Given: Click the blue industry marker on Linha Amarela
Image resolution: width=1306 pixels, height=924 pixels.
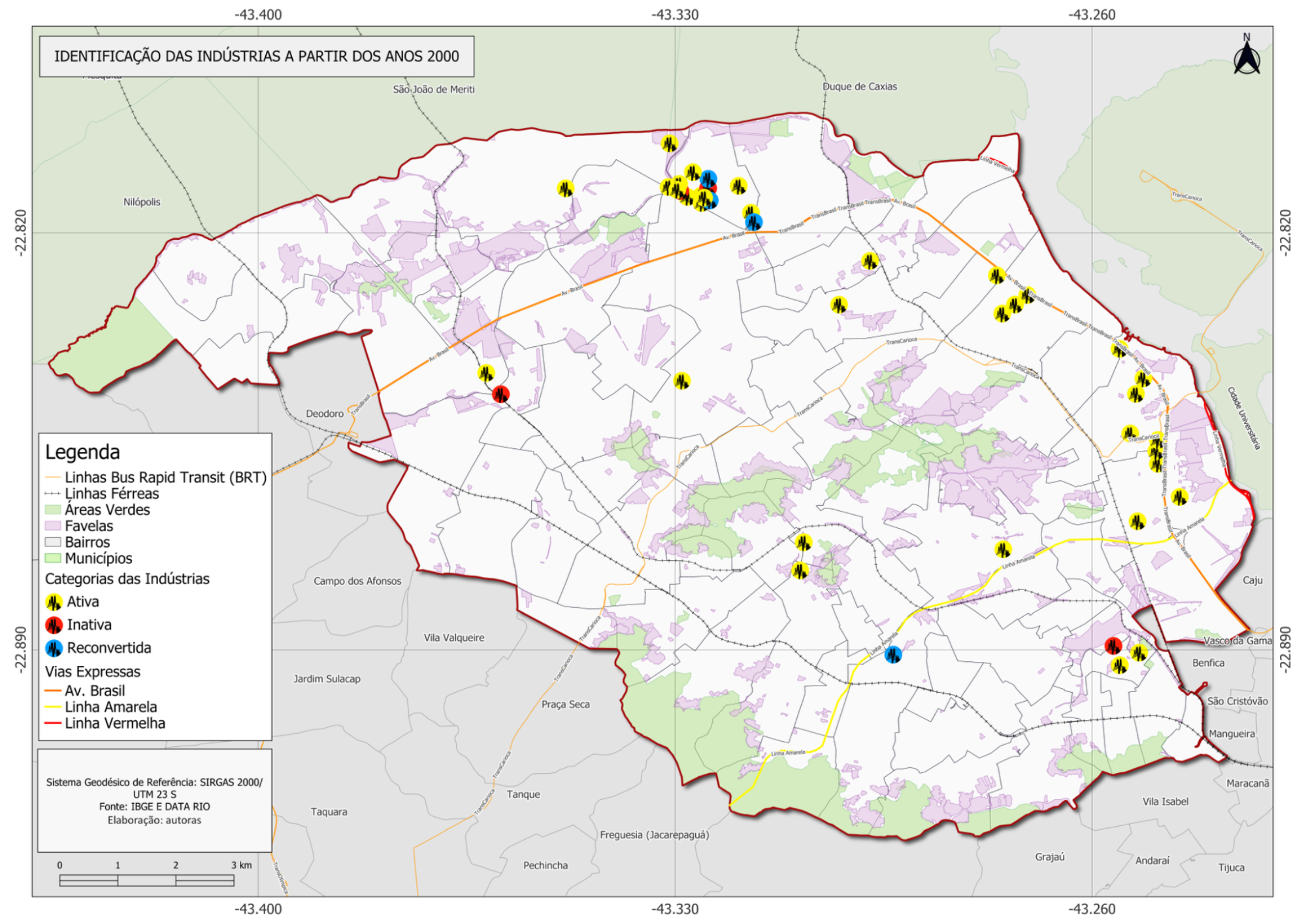Looking at the screenshot, I should click(x=892, y=654).
